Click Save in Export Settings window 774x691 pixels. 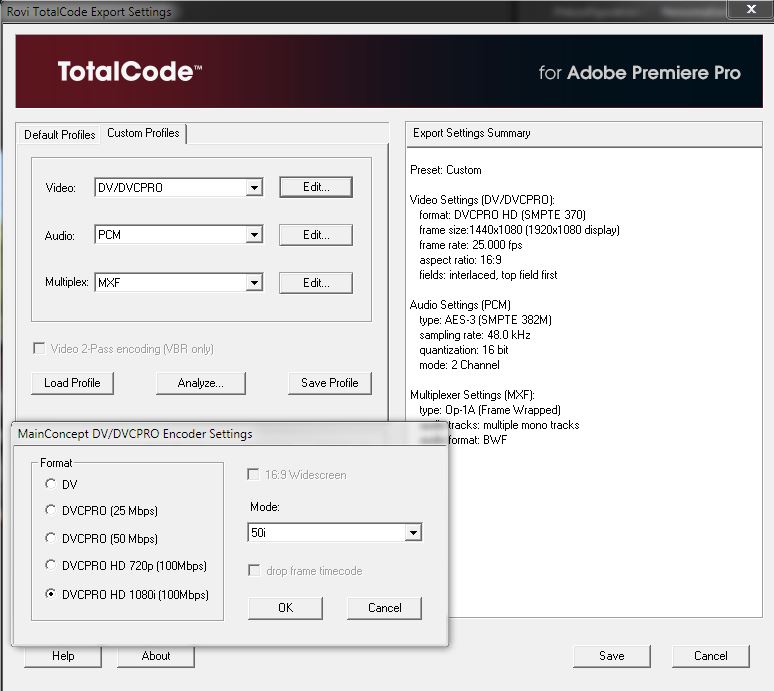[x=612, y=656]
